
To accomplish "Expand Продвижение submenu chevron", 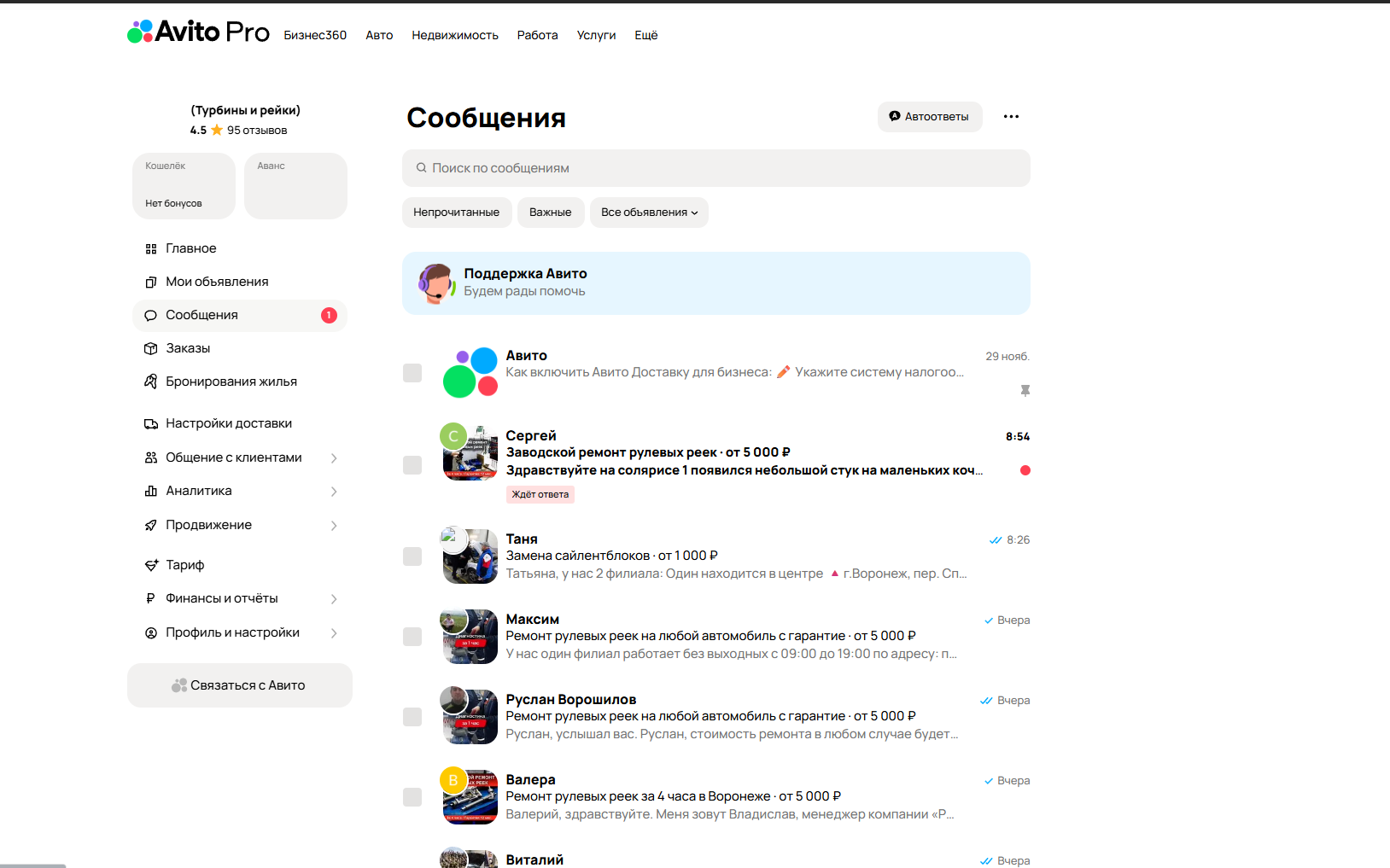I will [334, 526].
